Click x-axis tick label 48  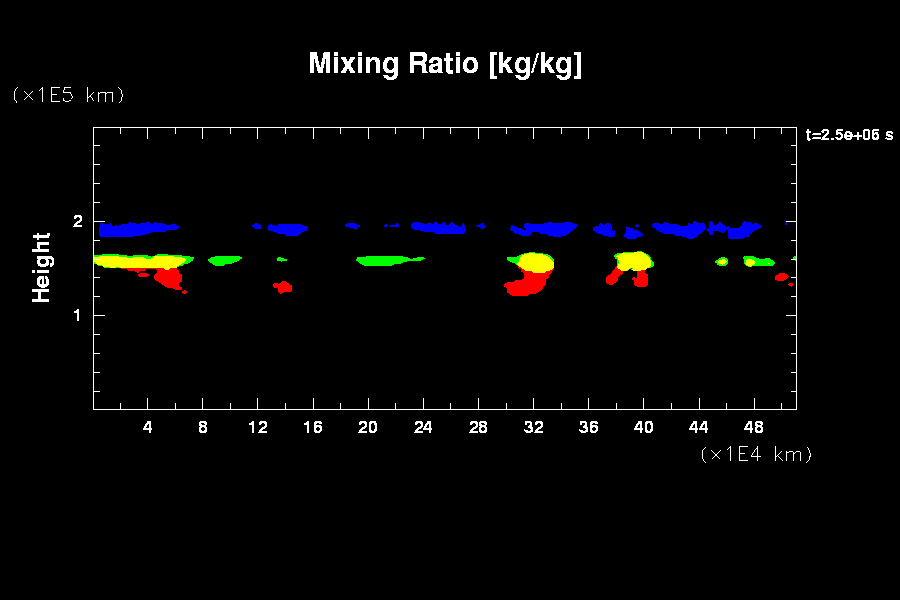[753, 427]
